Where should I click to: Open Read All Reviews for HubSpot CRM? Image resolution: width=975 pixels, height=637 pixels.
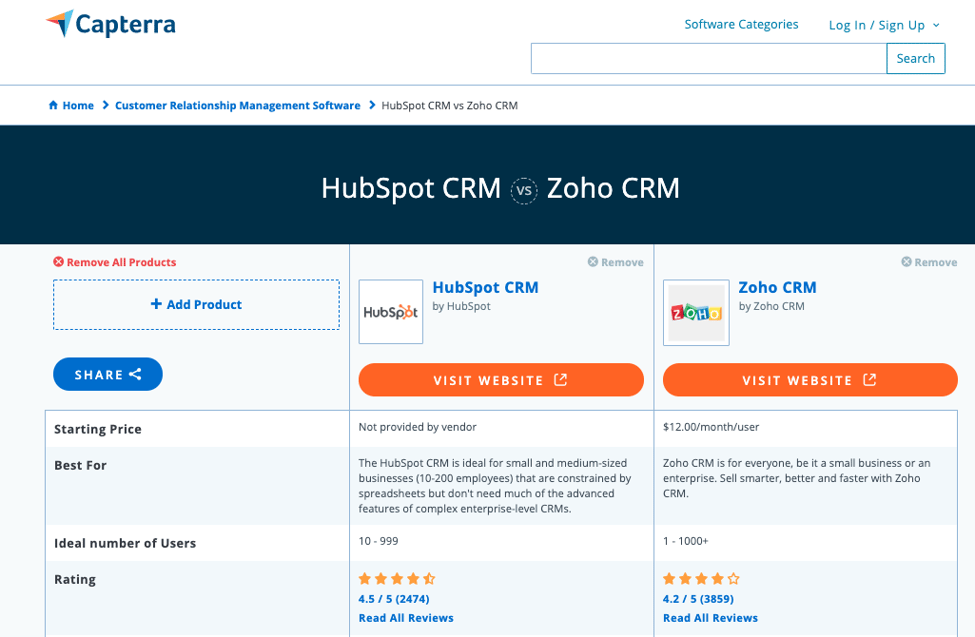[406, 618]
